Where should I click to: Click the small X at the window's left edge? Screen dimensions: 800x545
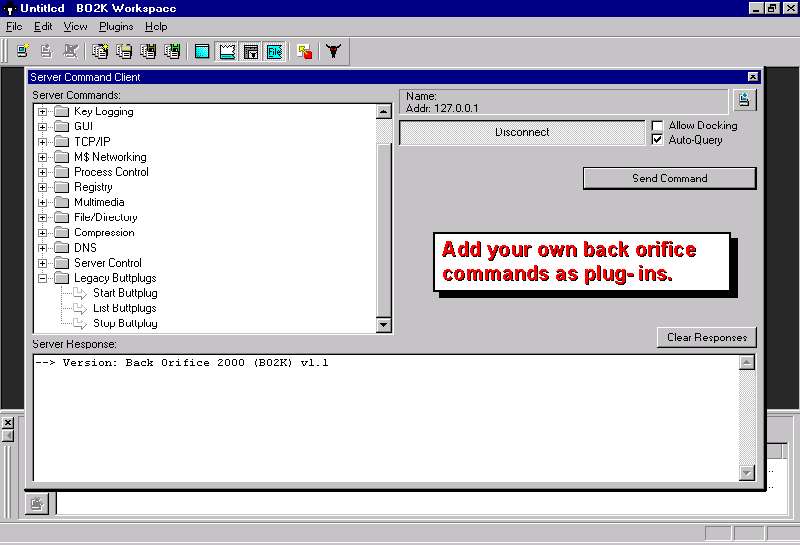click(x=8, y=423)
